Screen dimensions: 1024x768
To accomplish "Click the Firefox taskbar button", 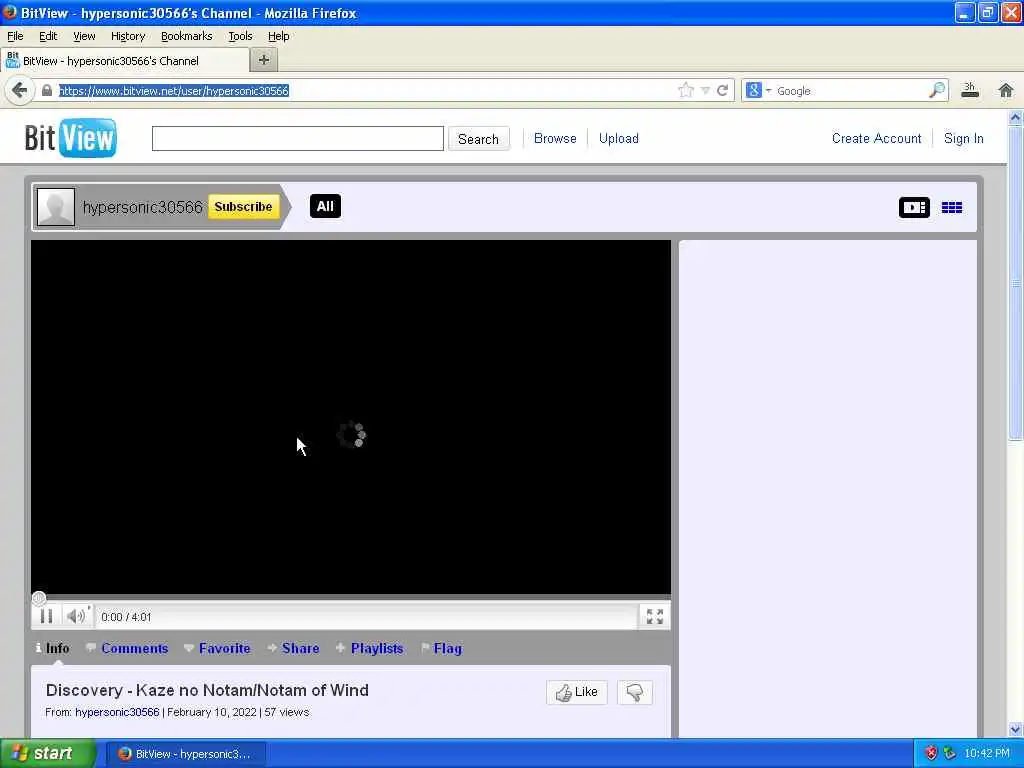I will tap(185, 754).
